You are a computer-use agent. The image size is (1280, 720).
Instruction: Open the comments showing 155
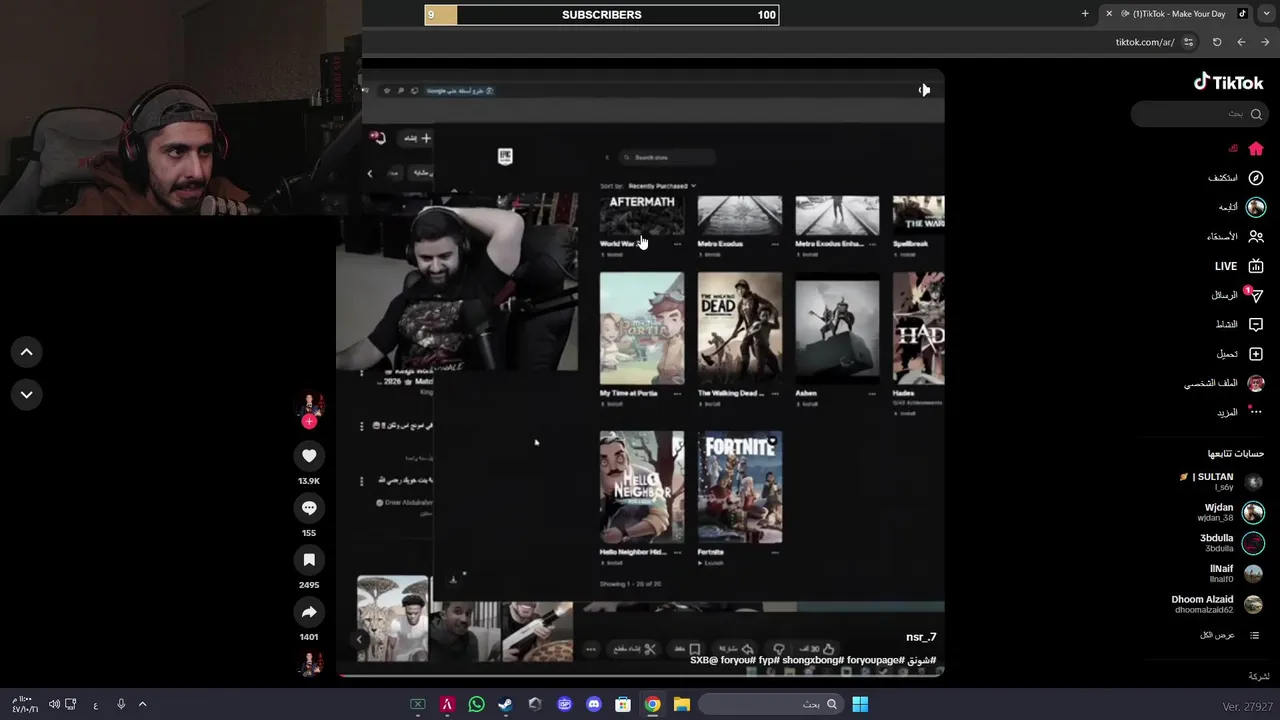[x=309, y=508]
